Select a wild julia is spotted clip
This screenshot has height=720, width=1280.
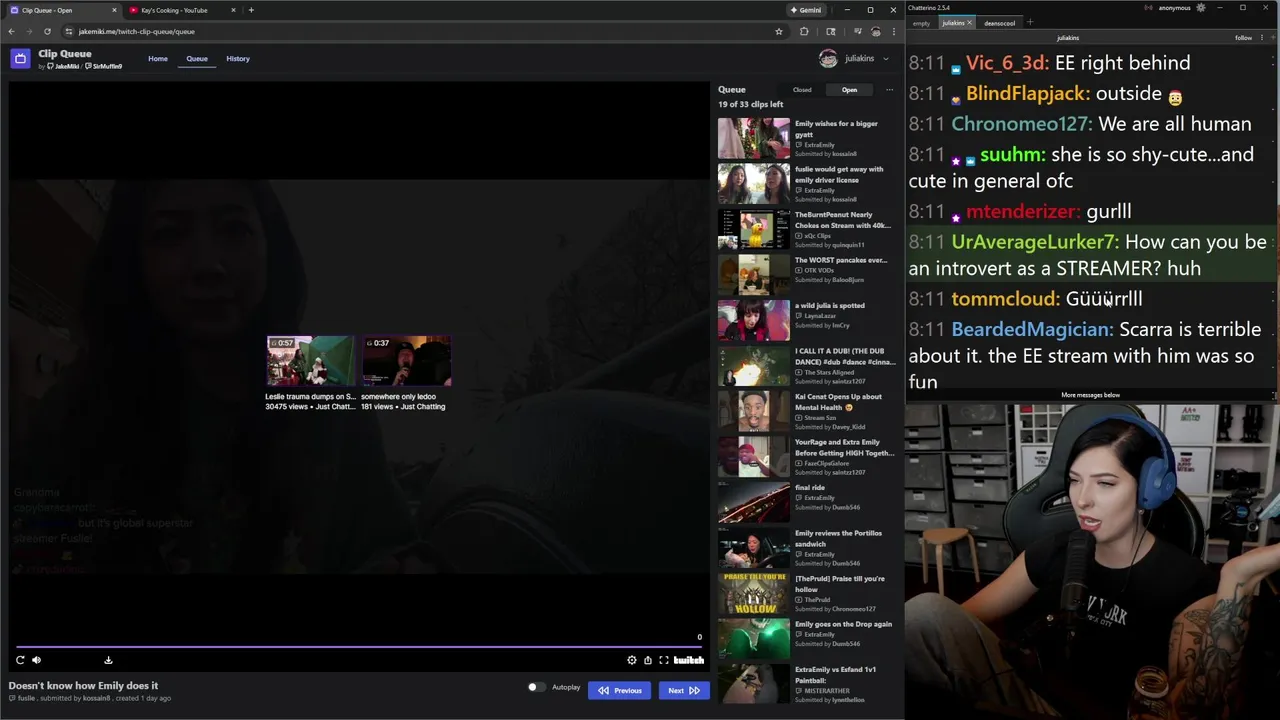pyautogui.click(x=806, y=320)
